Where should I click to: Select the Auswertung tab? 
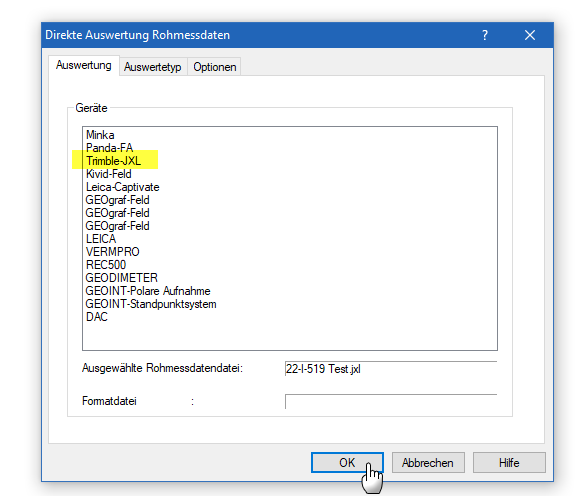(84, 65)
